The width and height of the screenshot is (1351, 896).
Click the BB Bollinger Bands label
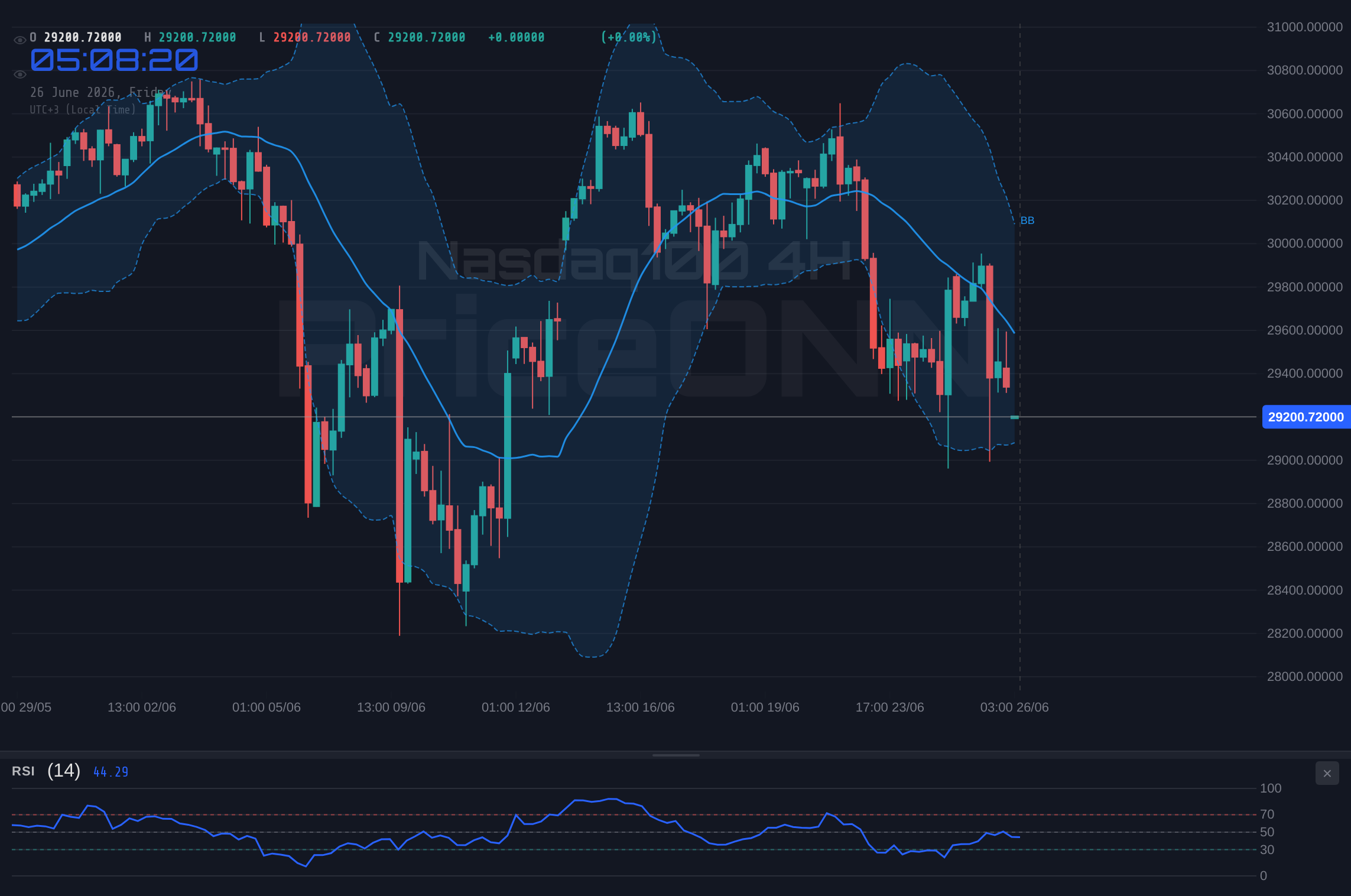pyautogui.click(x=1027, y=220)
